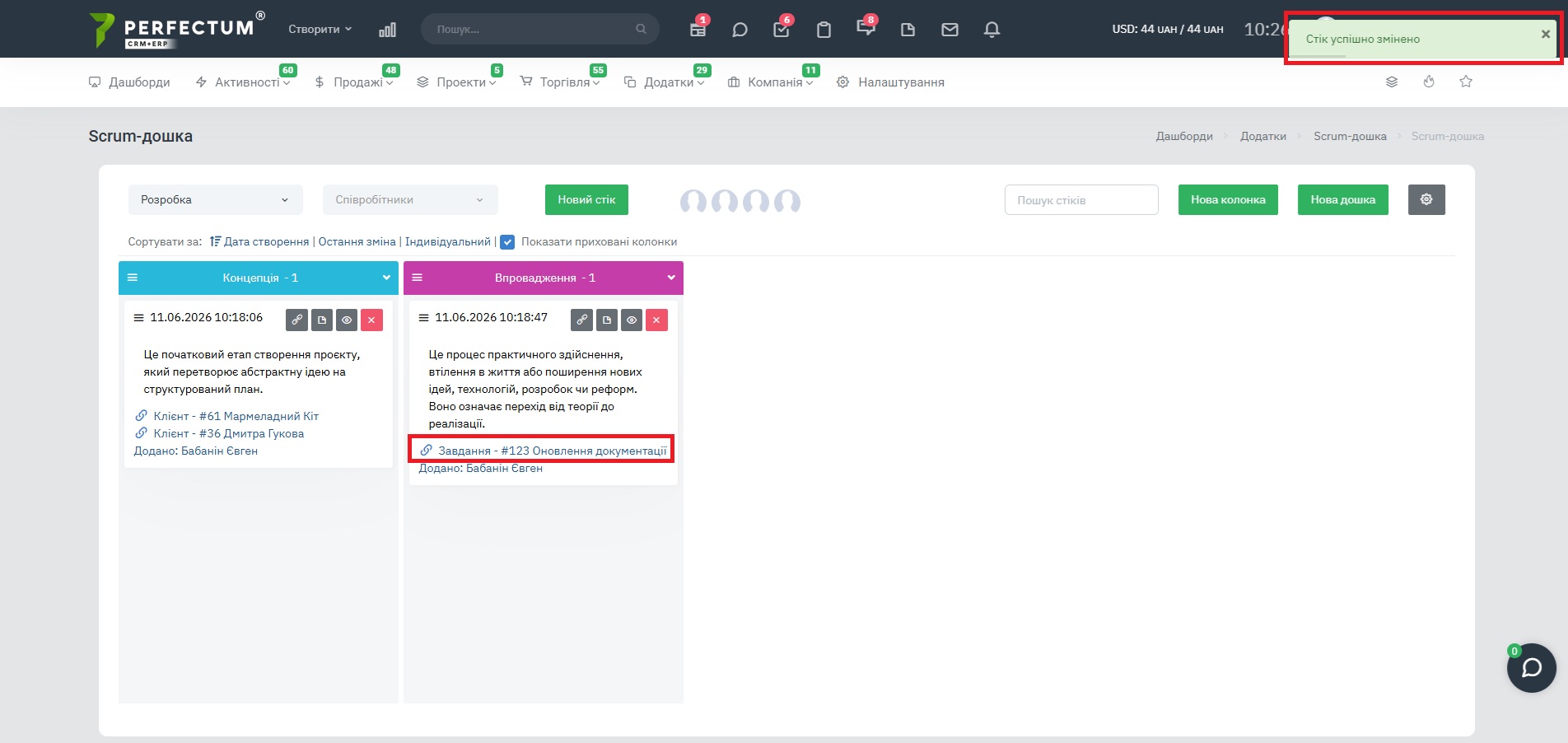Open the notes document icon in header

[908, 30]
